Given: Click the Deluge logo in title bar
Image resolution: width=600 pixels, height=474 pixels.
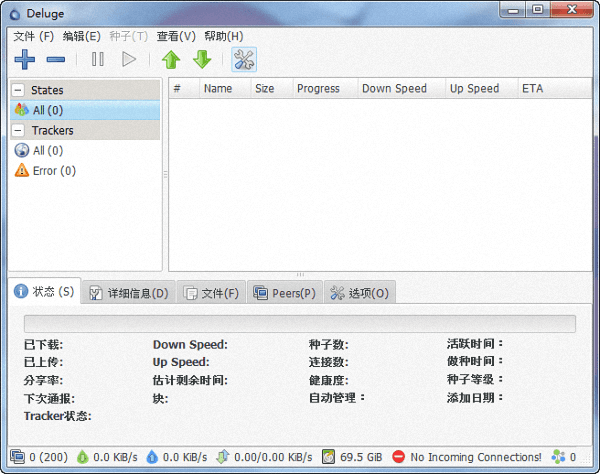Looking at the screenshot, I should pos(15,15).
